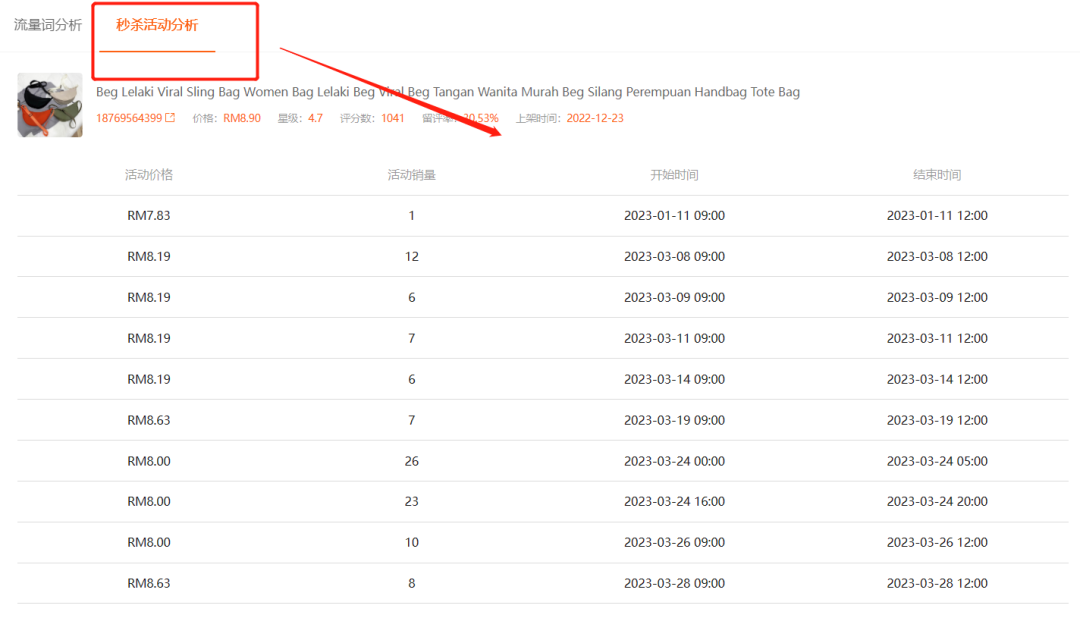Image resolution: width=1080 pixels, height=618 pixels.
Task: Select start time 2023-03-09 09:00
Action: click(674, 298)
